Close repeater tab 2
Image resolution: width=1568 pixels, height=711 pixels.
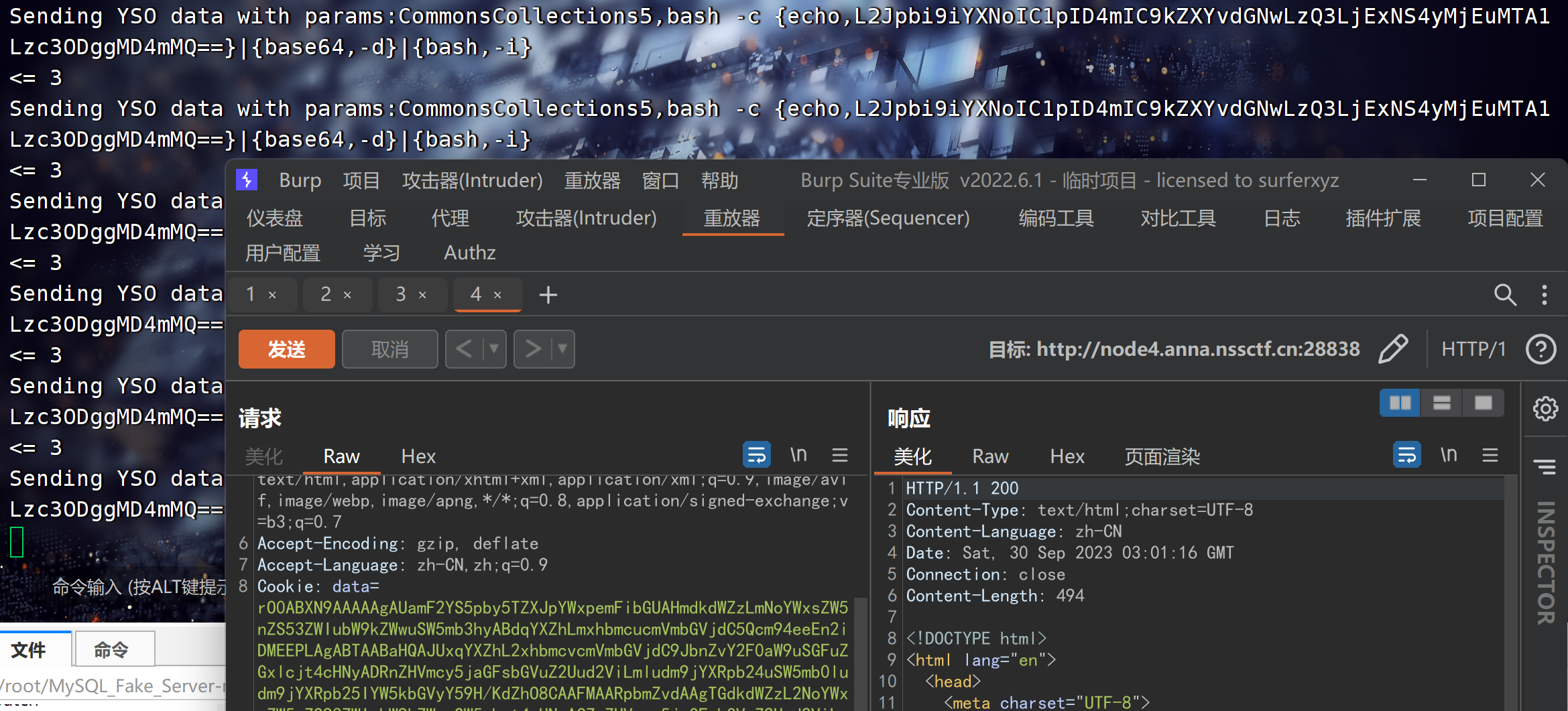(348, 295)
